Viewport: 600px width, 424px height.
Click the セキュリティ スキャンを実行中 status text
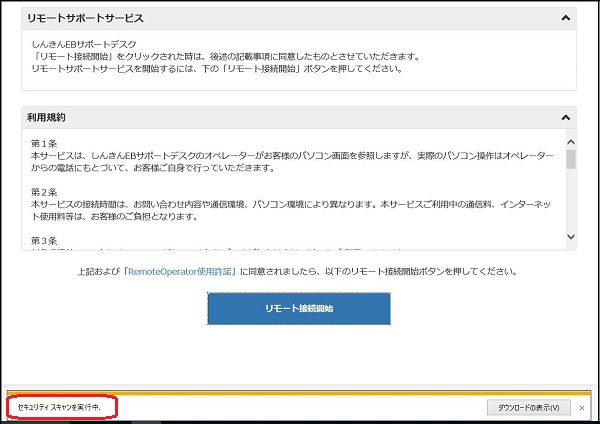click(60, 408)
